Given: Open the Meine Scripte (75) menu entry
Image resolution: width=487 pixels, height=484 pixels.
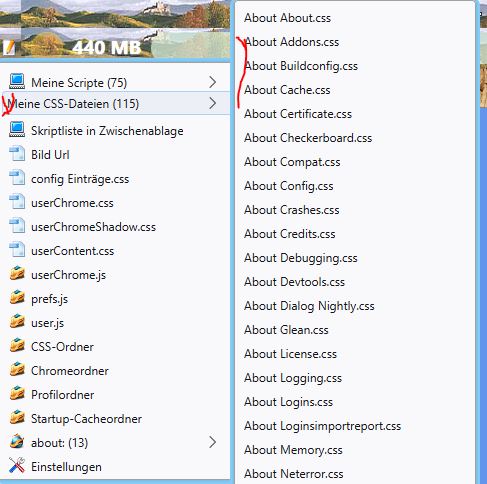Looking at the screenshot, I should (x=115, y=82).
